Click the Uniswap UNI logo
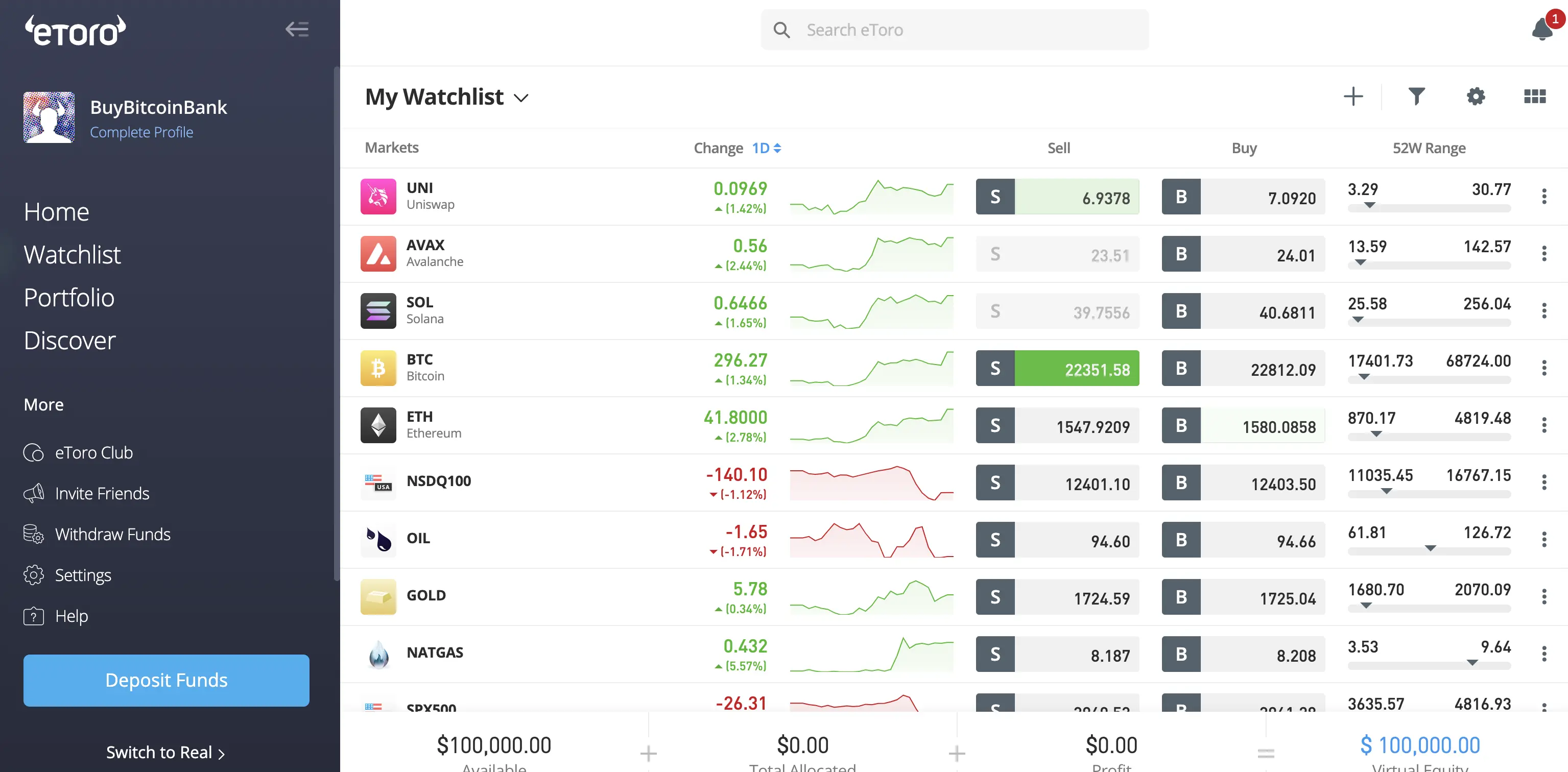Viewport: 1568px width, 772px height. 378,197
